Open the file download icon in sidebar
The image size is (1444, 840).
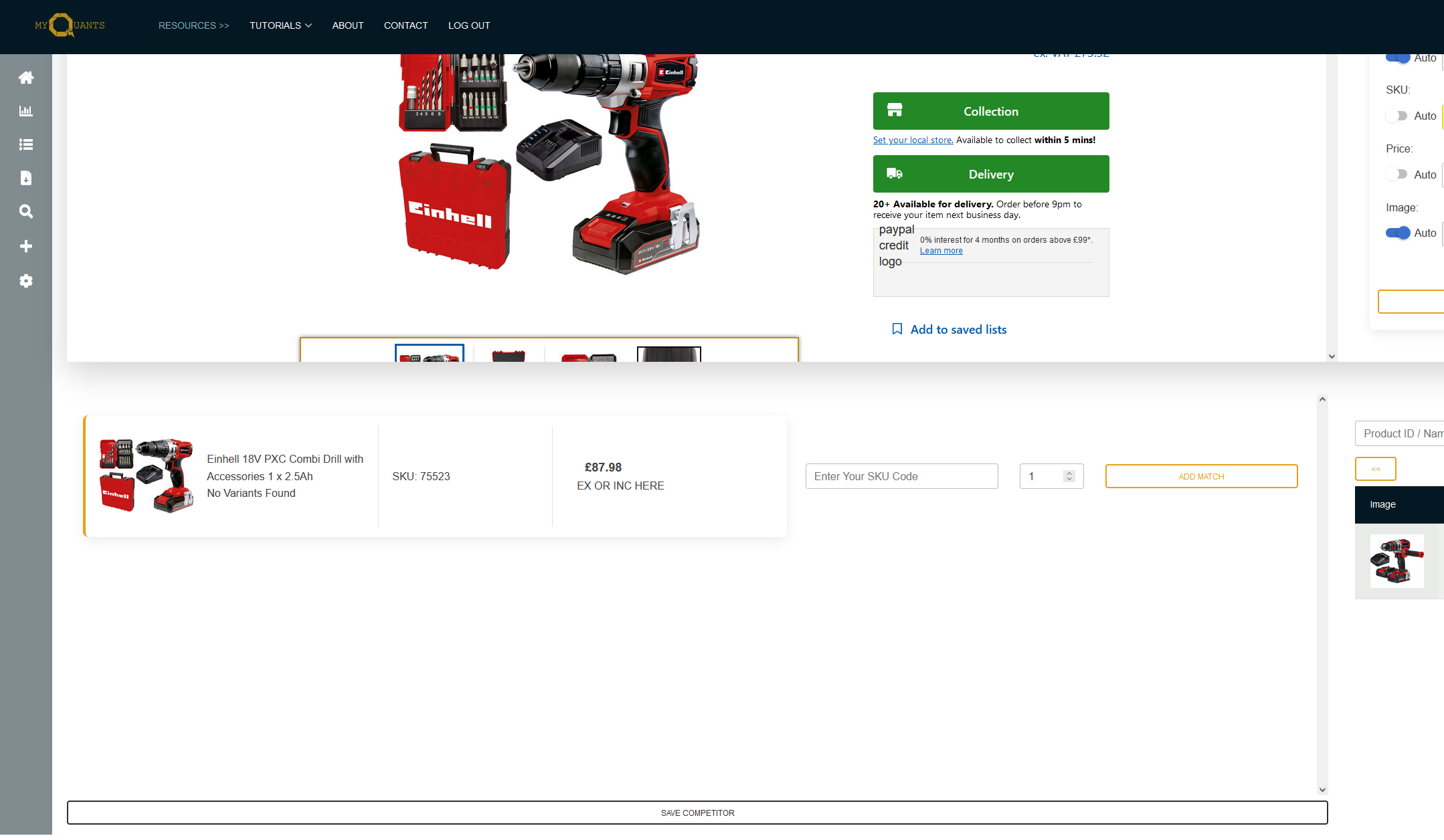point(26,178)
